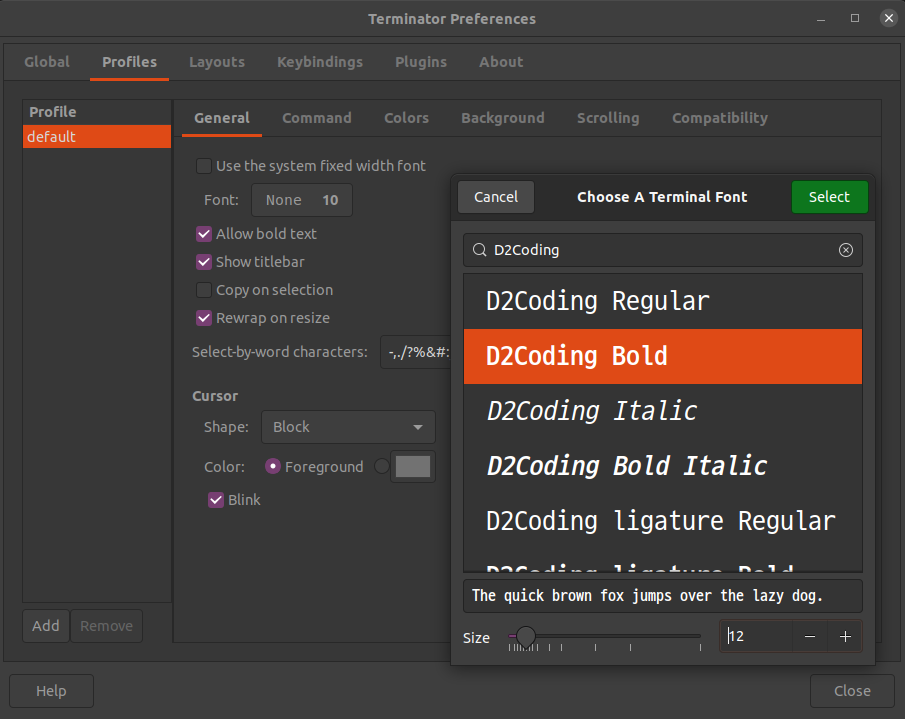Open the Compatibility sub-tab

click(720, 118)
